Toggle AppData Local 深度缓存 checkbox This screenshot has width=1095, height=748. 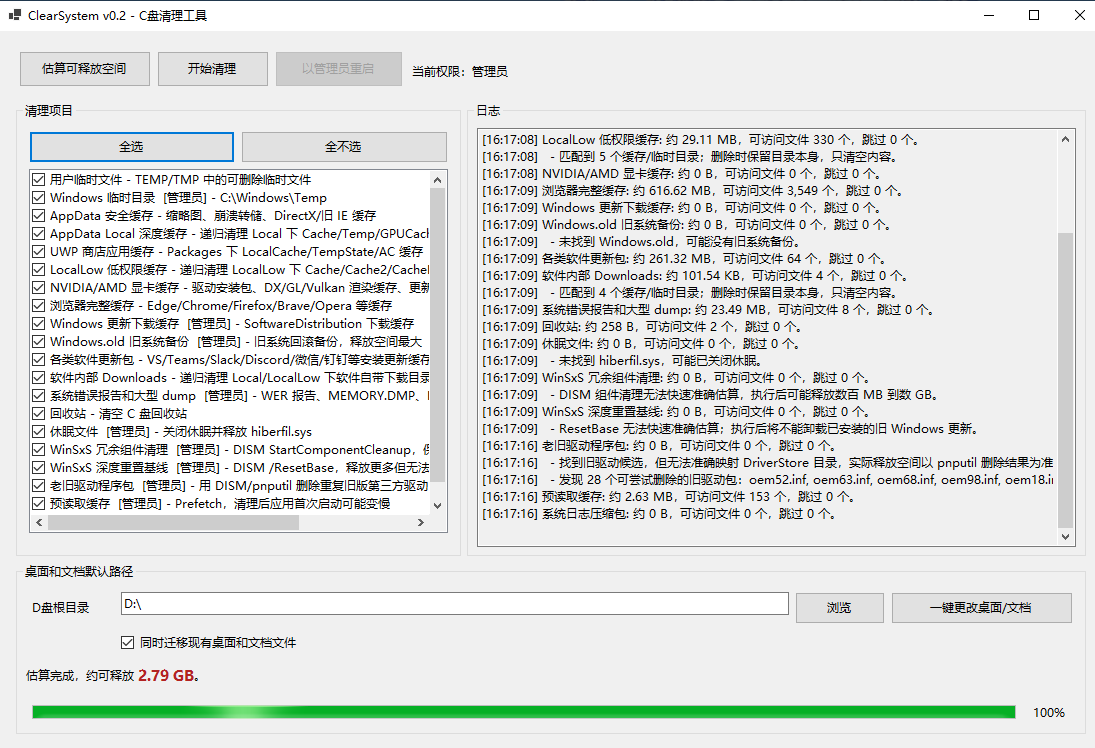[x=38, y=233]
